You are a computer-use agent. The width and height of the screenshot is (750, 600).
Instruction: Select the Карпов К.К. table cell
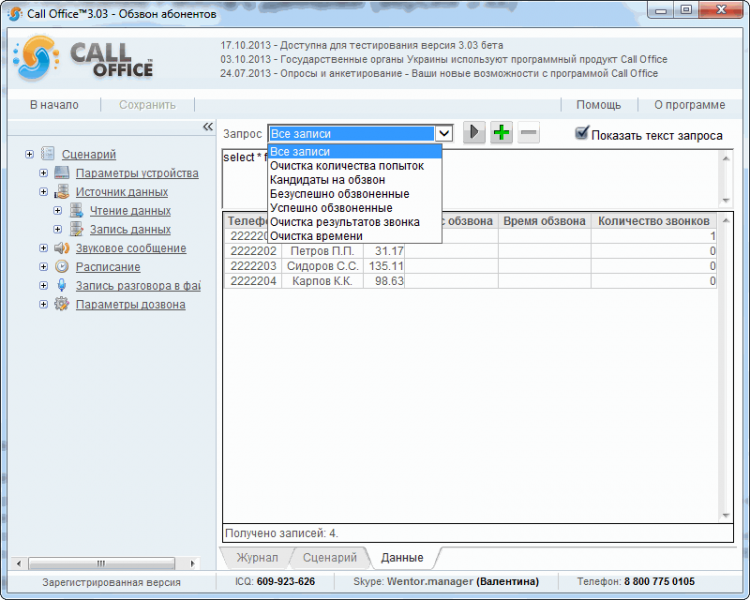click(322, 281)
